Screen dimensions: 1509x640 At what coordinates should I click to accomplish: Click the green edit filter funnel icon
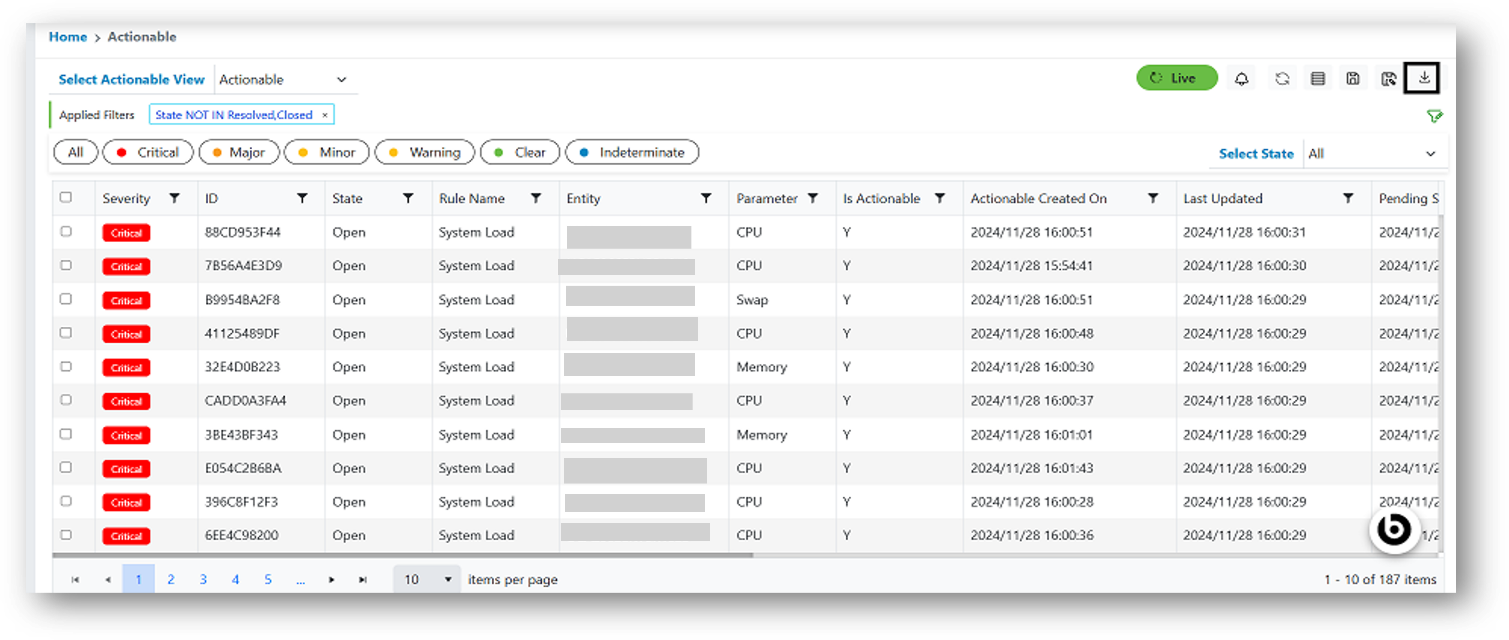(x=1435, y=116)
